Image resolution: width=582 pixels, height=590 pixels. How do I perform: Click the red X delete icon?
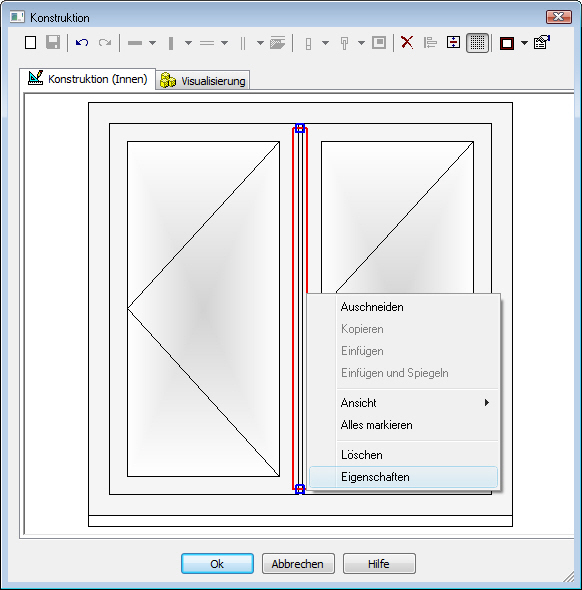(x=407, y=43)
